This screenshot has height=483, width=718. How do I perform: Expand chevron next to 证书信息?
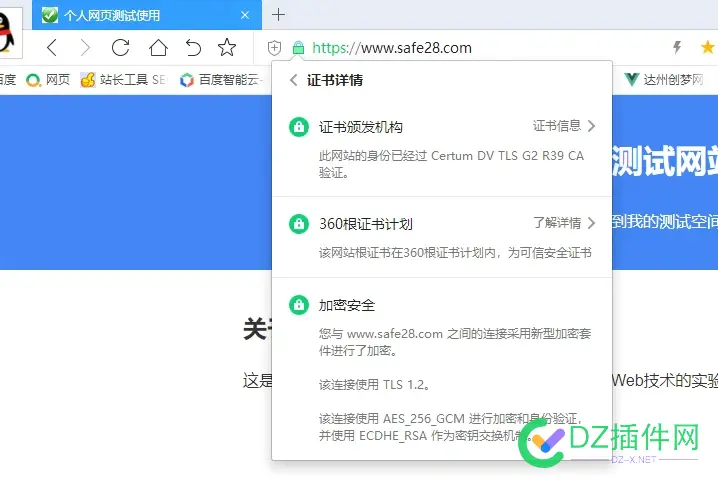click(591, 126)
